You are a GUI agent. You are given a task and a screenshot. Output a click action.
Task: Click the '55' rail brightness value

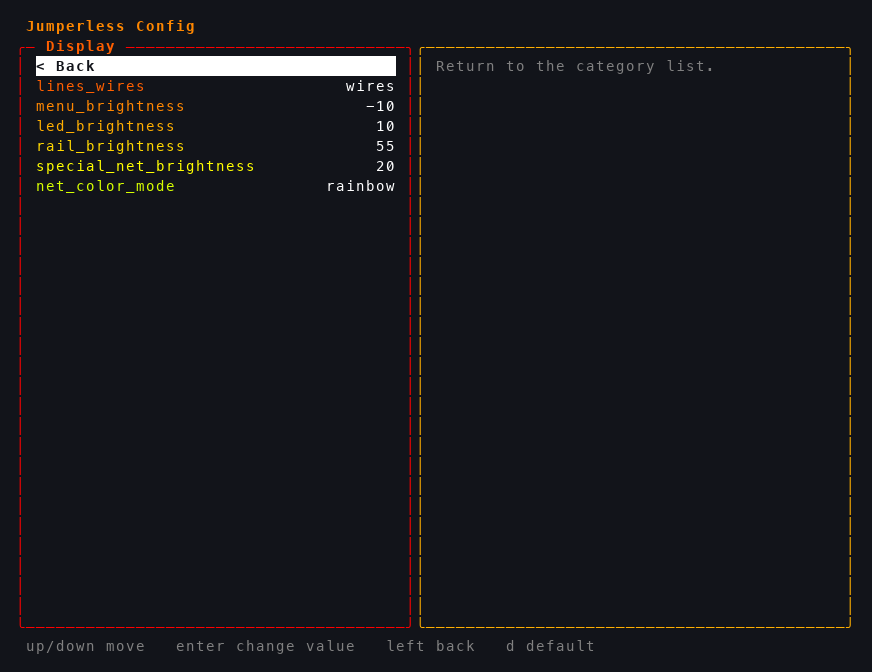(385, 146)
